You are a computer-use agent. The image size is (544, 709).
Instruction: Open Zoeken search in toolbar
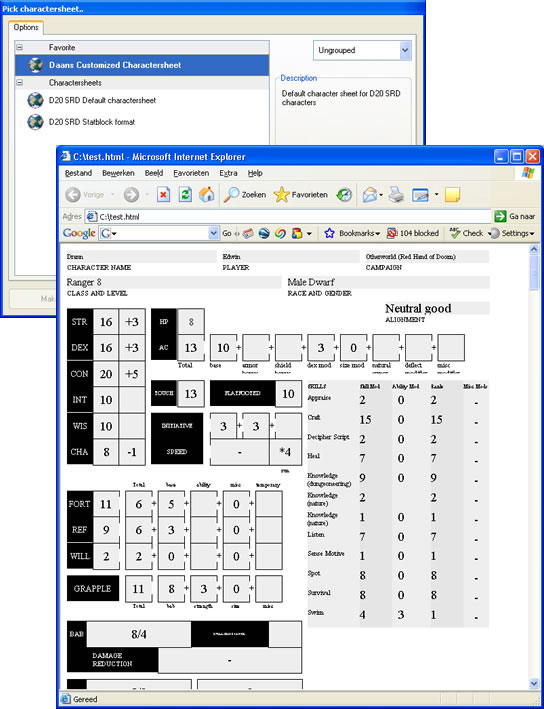tap(245, 195)
